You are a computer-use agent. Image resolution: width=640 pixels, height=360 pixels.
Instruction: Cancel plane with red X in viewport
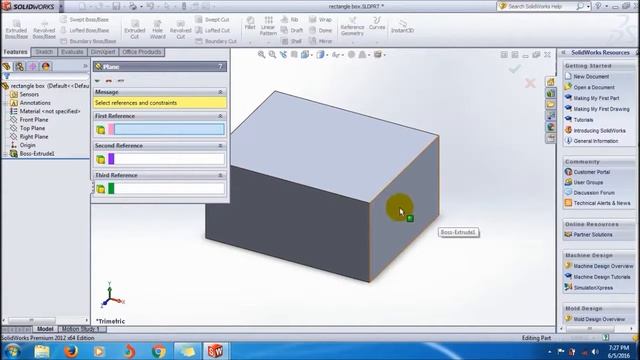[x=530, y=83]
